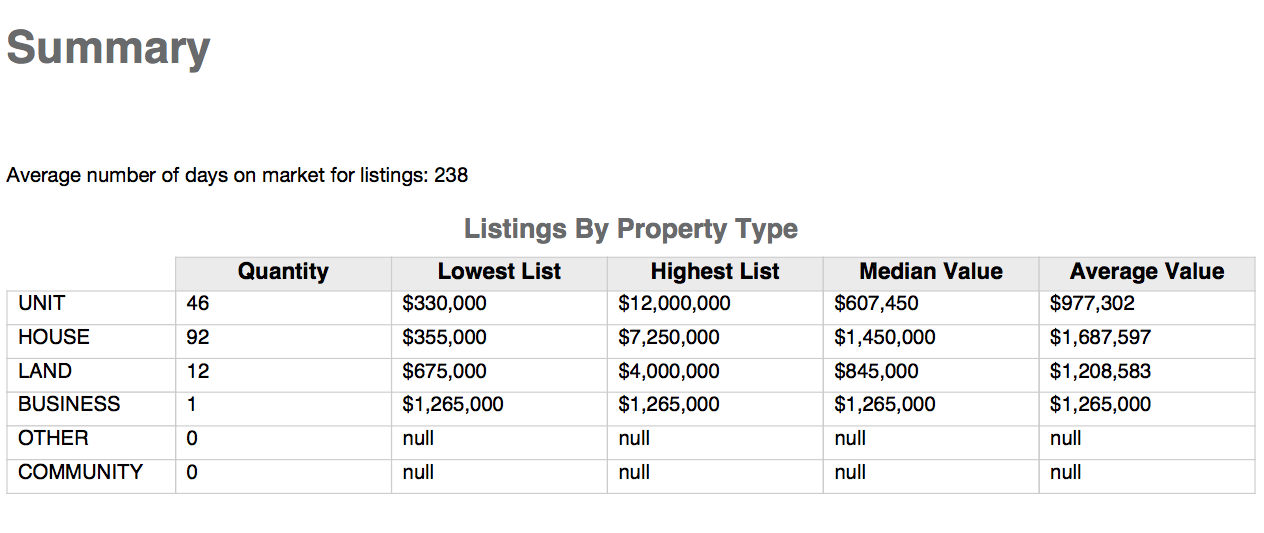Select the $845,000 LAND median cell

pyautogui.click(x=931, y=372)
